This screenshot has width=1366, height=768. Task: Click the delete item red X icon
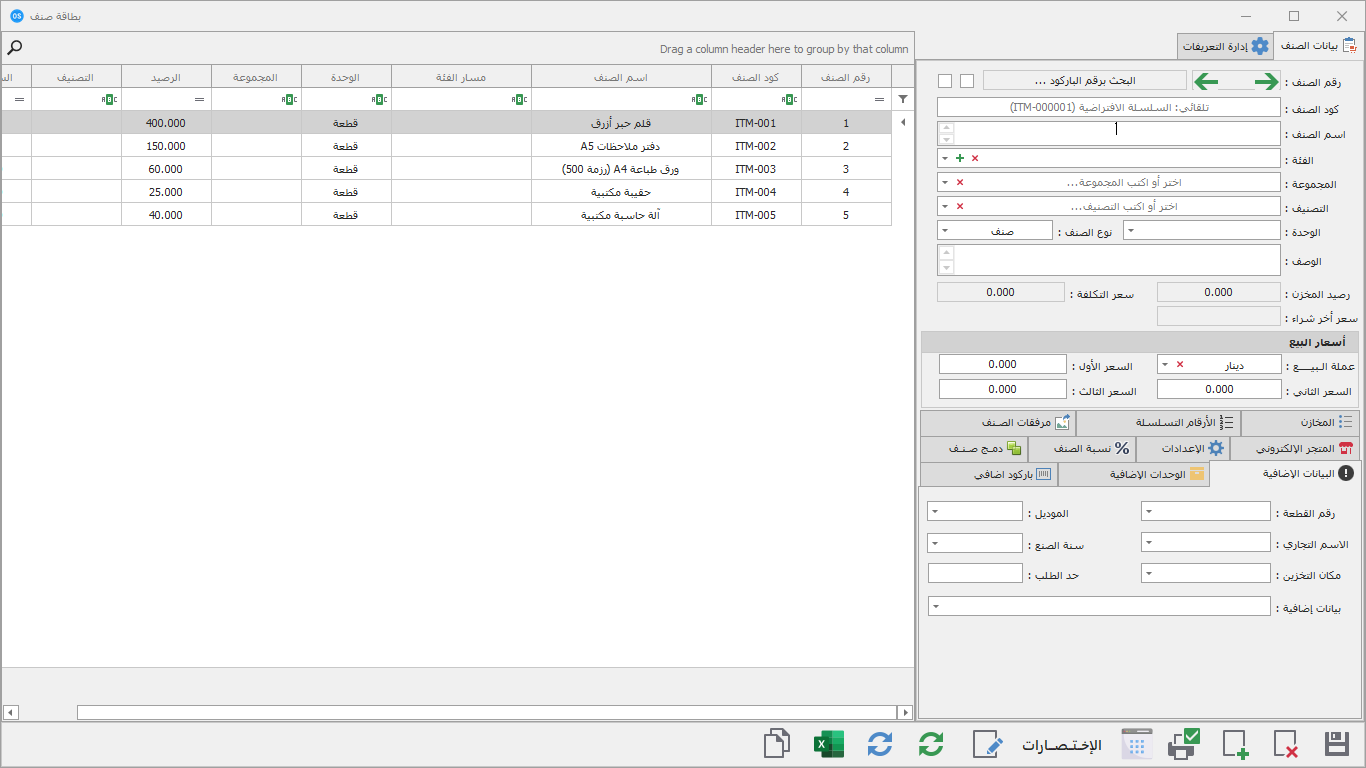[1286, 744]
